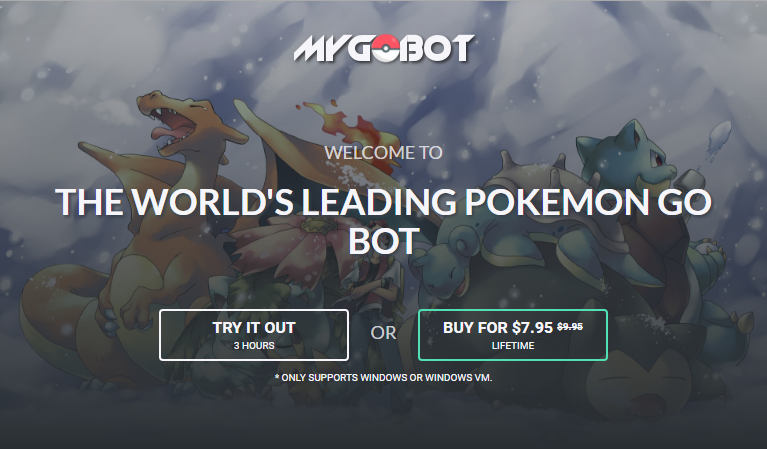Click the MYGOBOT logo at the top
Screen dimensions: 767x449
pyautogui.click(x=384, y=48)
